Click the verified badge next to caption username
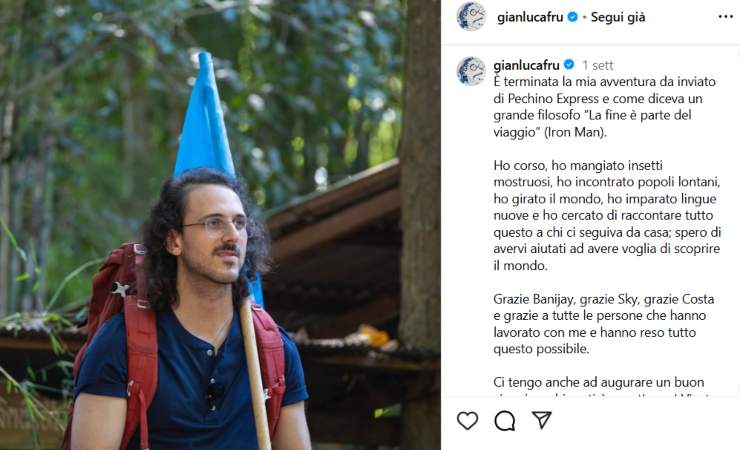This screenshot has width=740, height=450. click(x=569, y=65)
